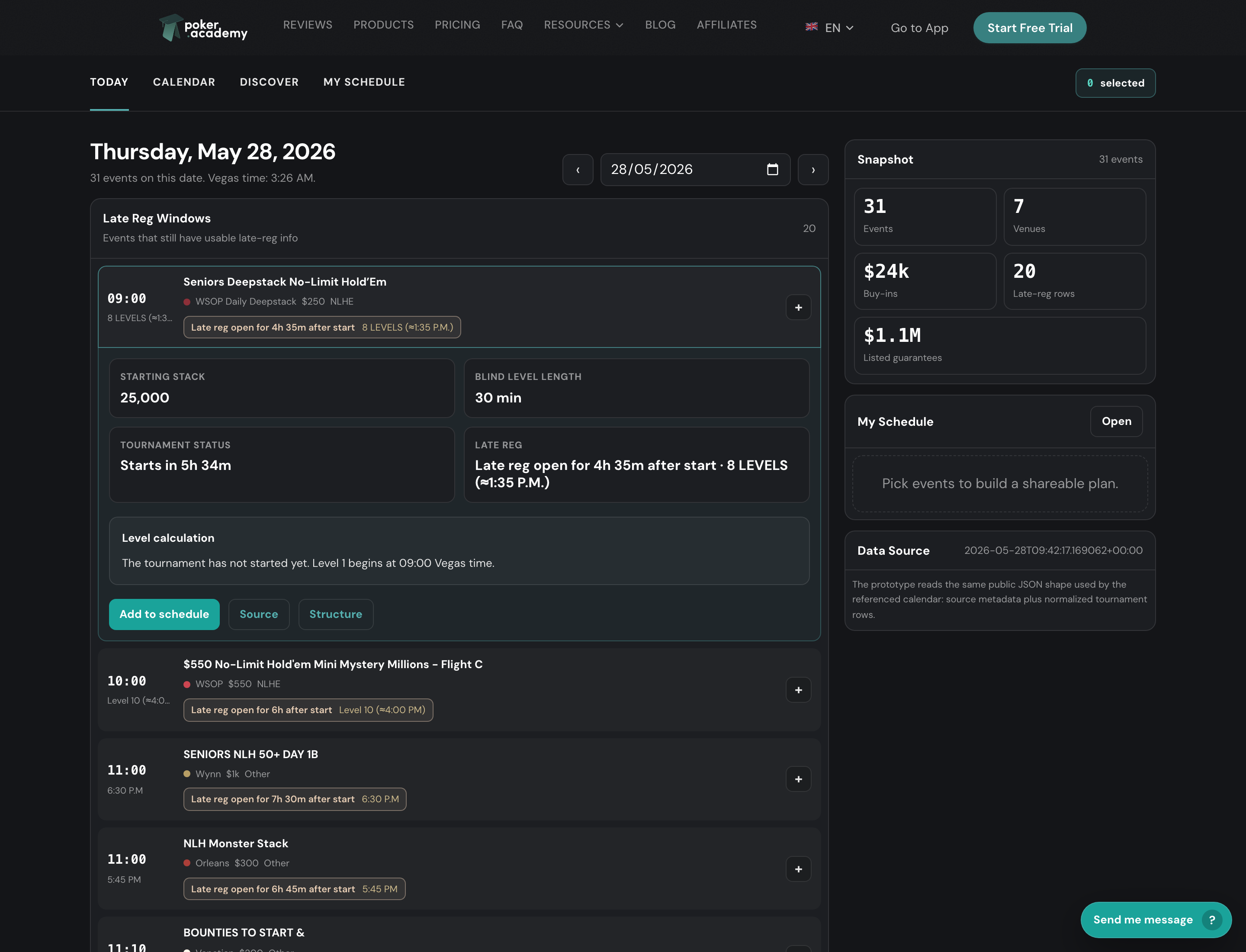The image size is (1246, 952).
Task: Click the $24k Buy-ins snapshot card
Action: 925,281
